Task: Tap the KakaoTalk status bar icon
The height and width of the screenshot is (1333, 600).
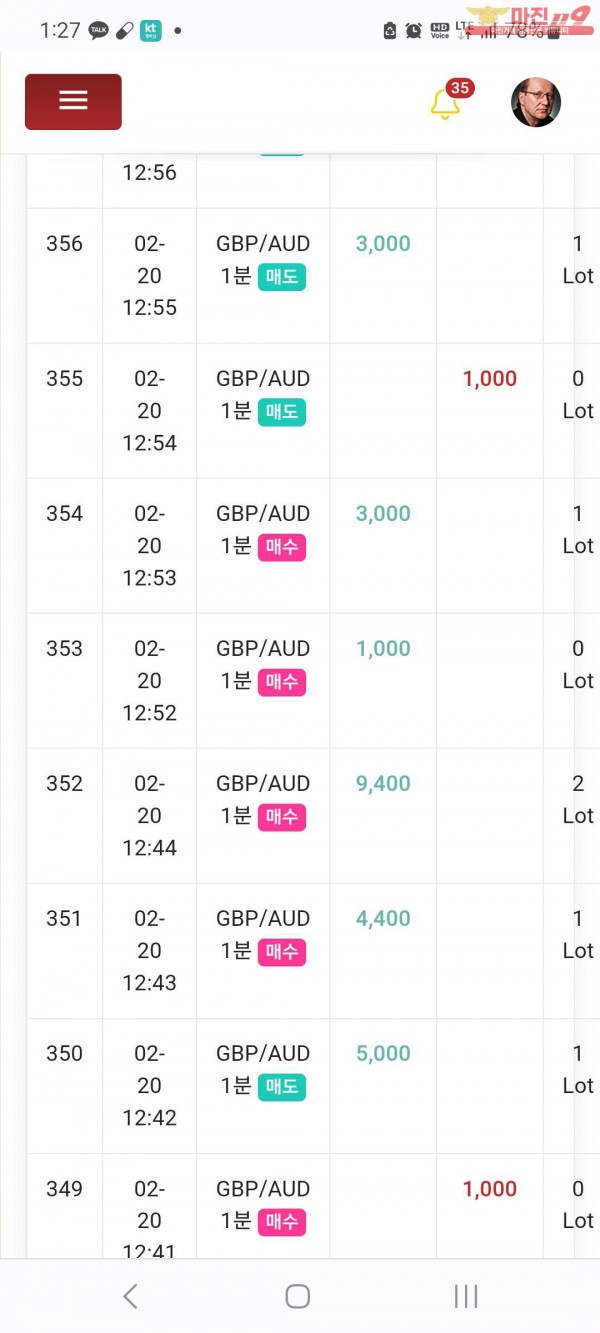Action: click(98, 30)
